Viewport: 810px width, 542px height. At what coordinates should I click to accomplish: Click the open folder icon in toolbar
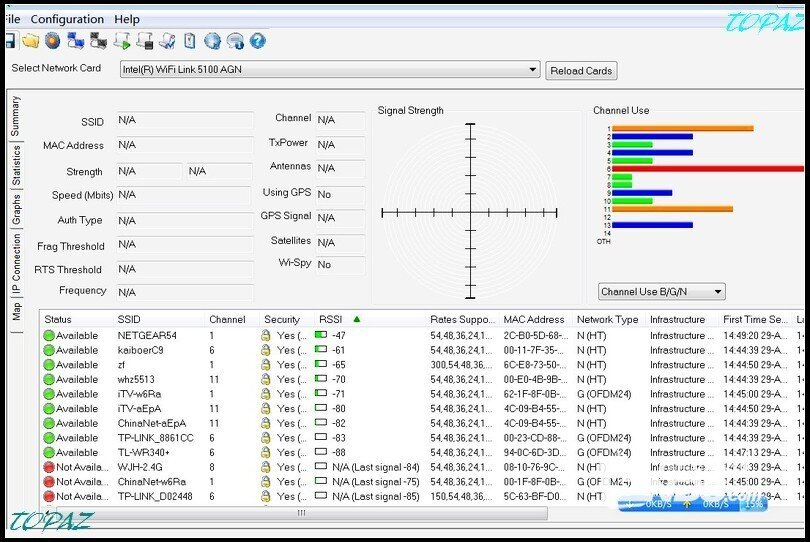pos(30,41)
